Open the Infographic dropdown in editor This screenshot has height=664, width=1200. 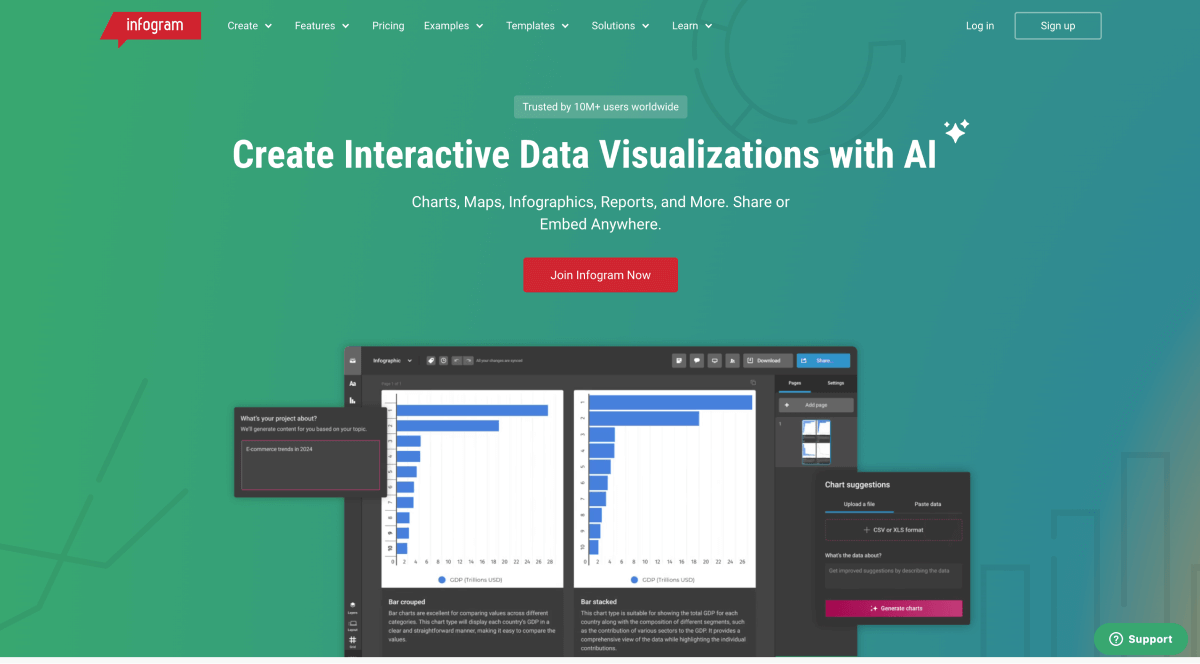393,360
